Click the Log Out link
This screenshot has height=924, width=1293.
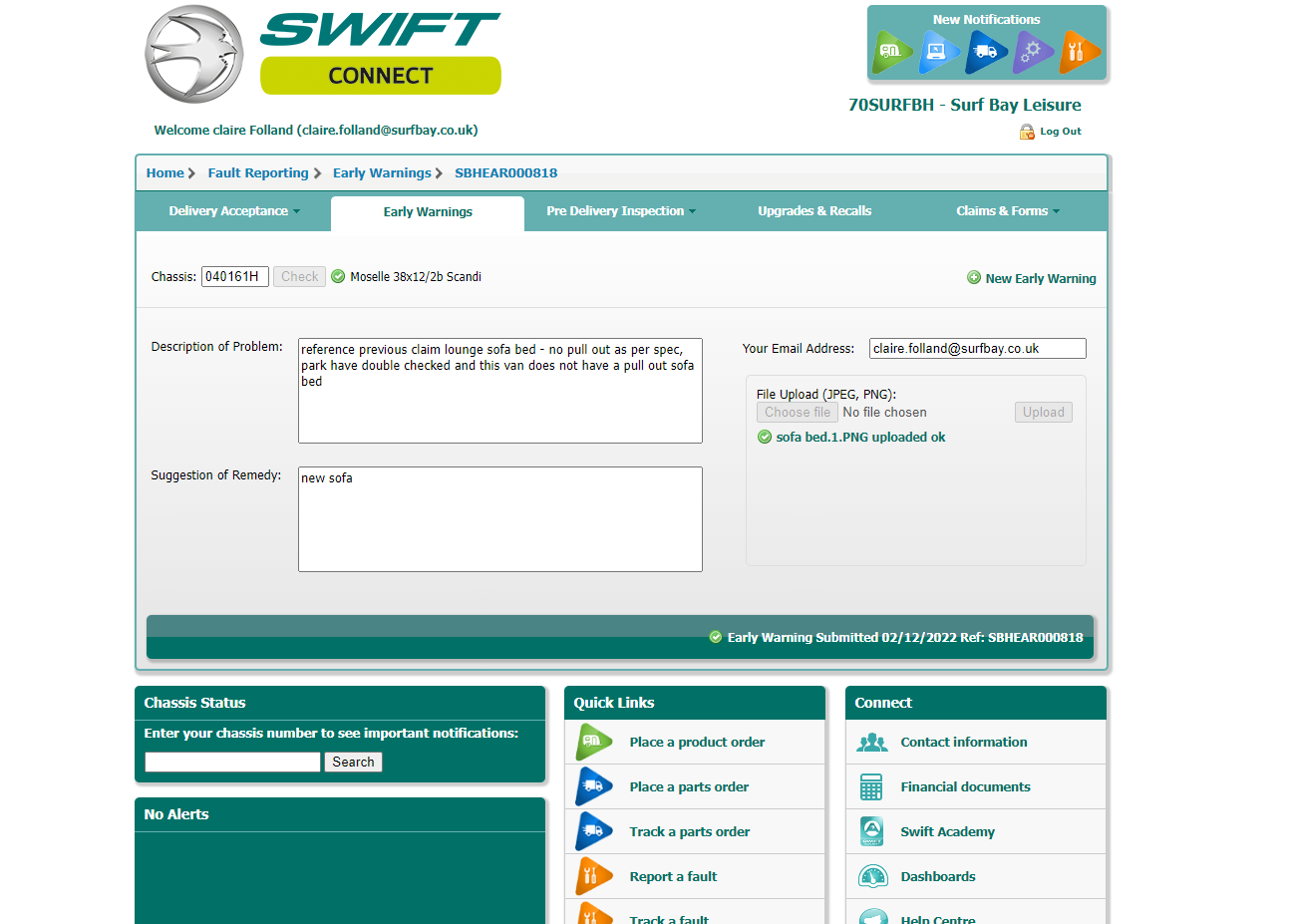pyautogui.click(x=1061, y=132)
